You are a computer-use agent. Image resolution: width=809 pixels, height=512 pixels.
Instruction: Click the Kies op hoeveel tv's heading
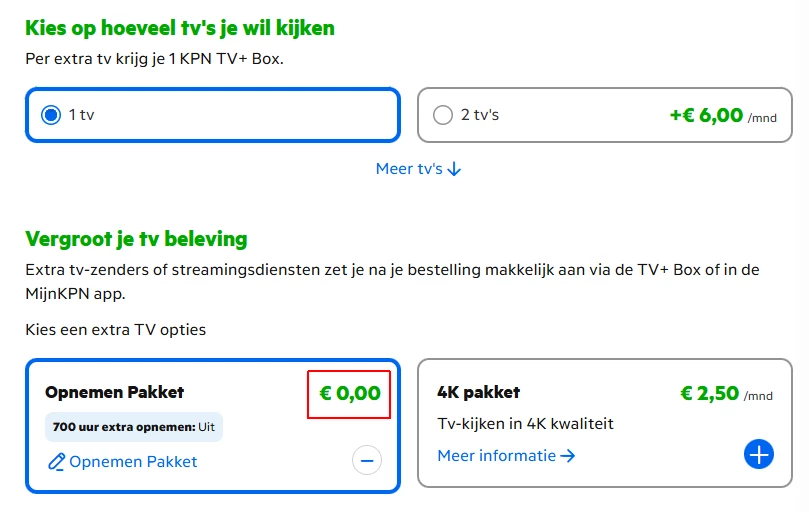click(180, 28)
